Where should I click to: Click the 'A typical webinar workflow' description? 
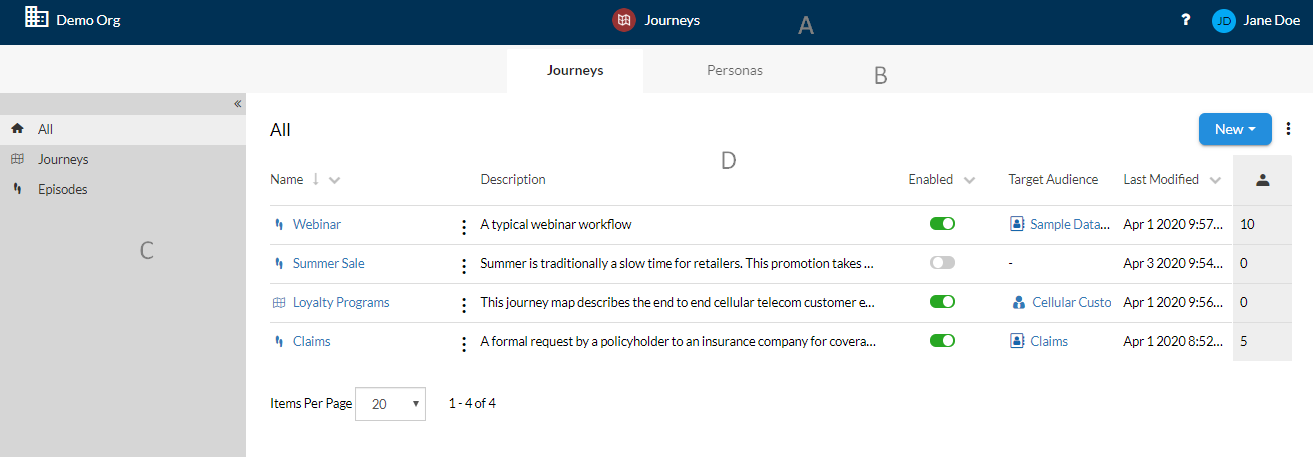(x=556, y=225)
